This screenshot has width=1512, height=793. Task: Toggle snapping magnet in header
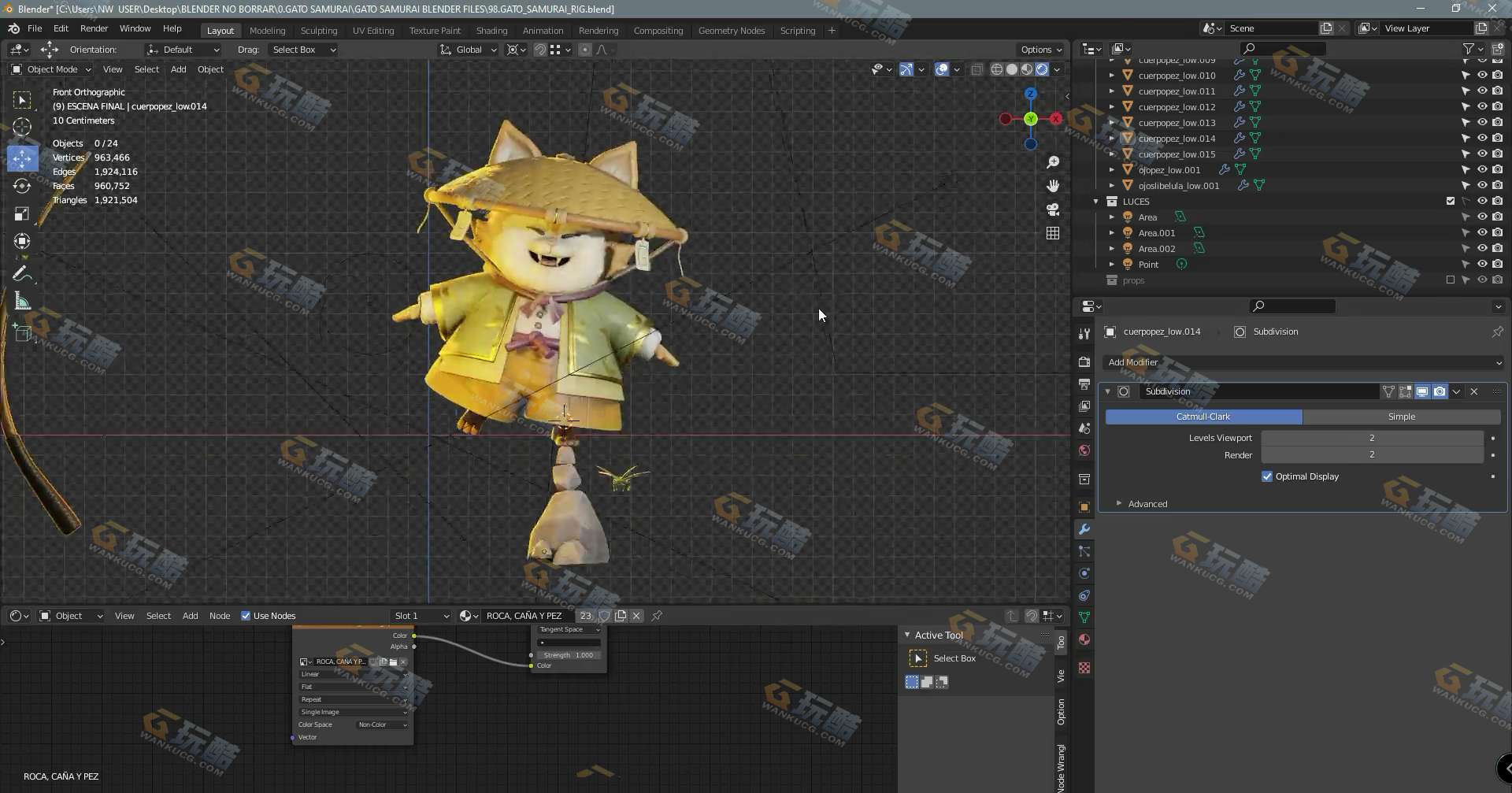pos(540,50)
